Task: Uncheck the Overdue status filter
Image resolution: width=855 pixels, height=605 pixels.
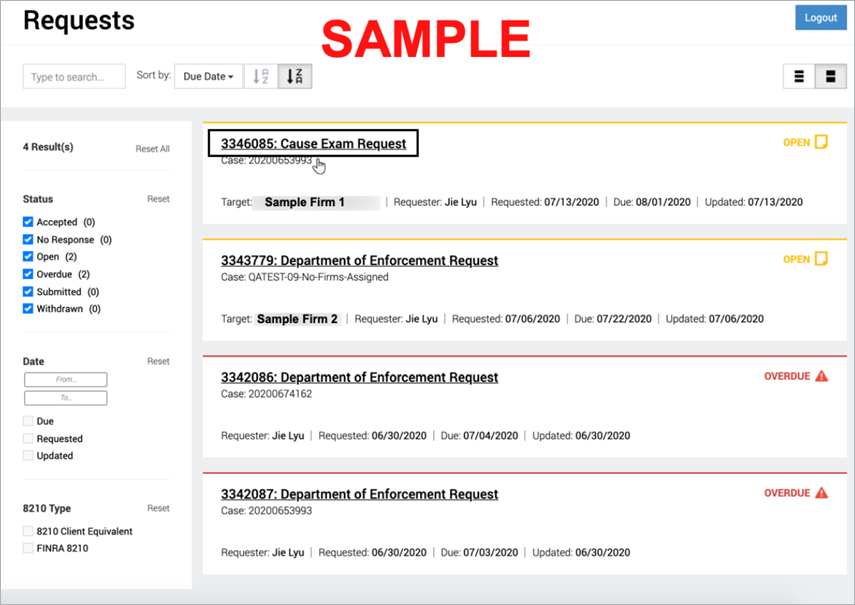Action: pyautogui.click(x=28, y=273)
